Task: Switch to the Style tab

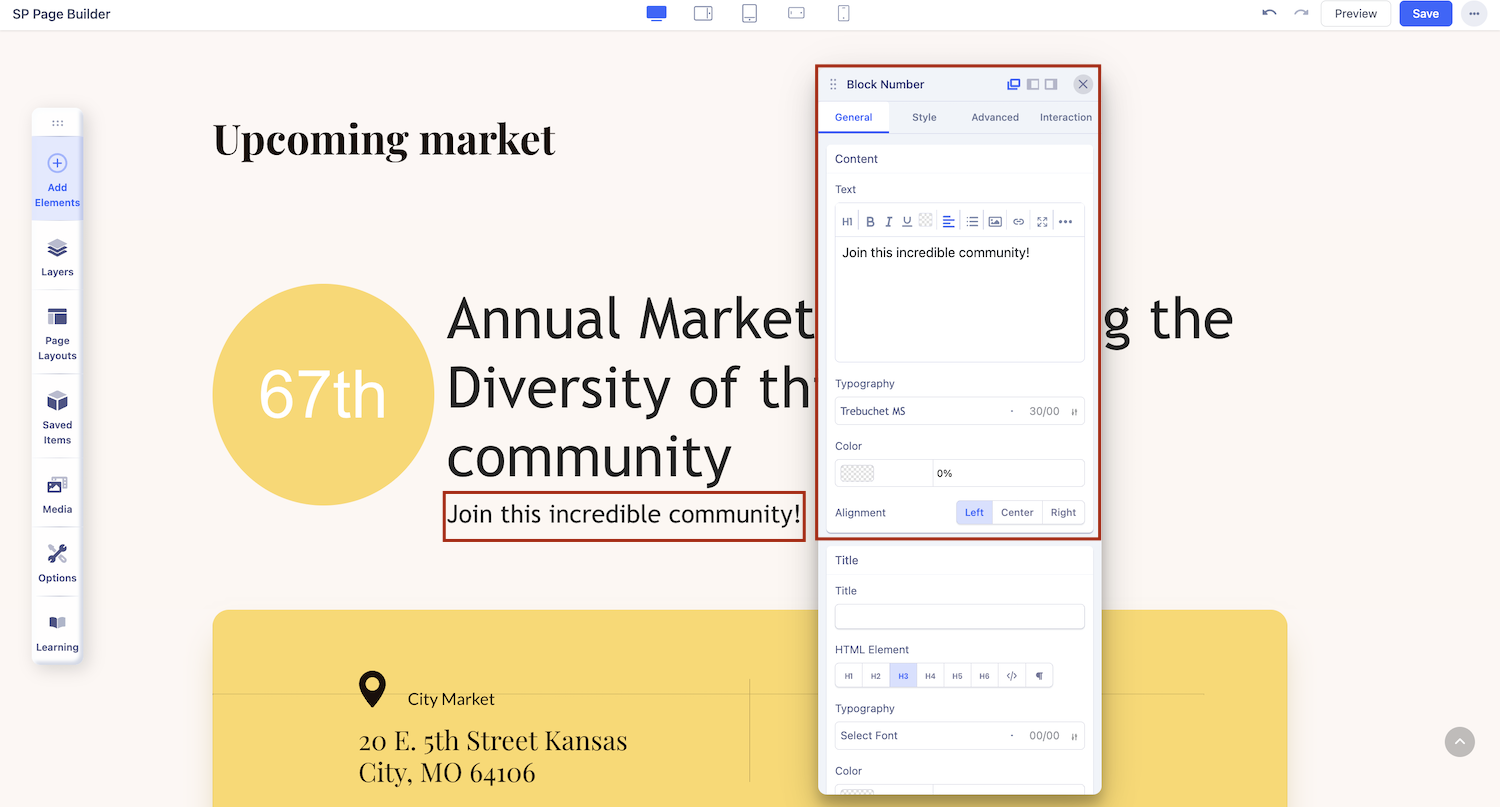Action: (x=924, y=117)
